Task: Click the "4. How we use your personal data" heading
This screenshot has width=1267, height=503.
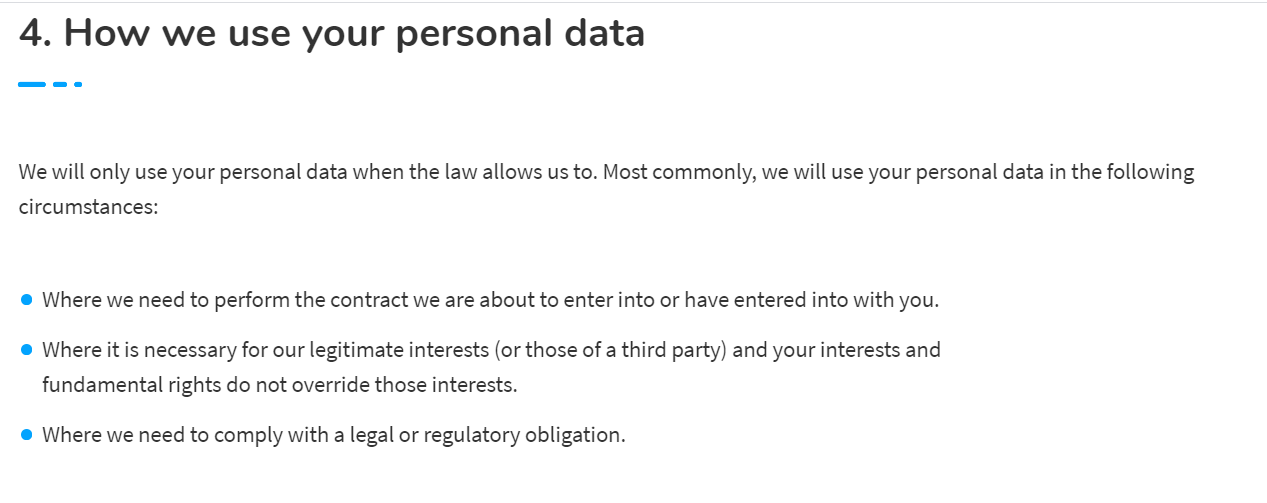Action: tap(331, 33)
